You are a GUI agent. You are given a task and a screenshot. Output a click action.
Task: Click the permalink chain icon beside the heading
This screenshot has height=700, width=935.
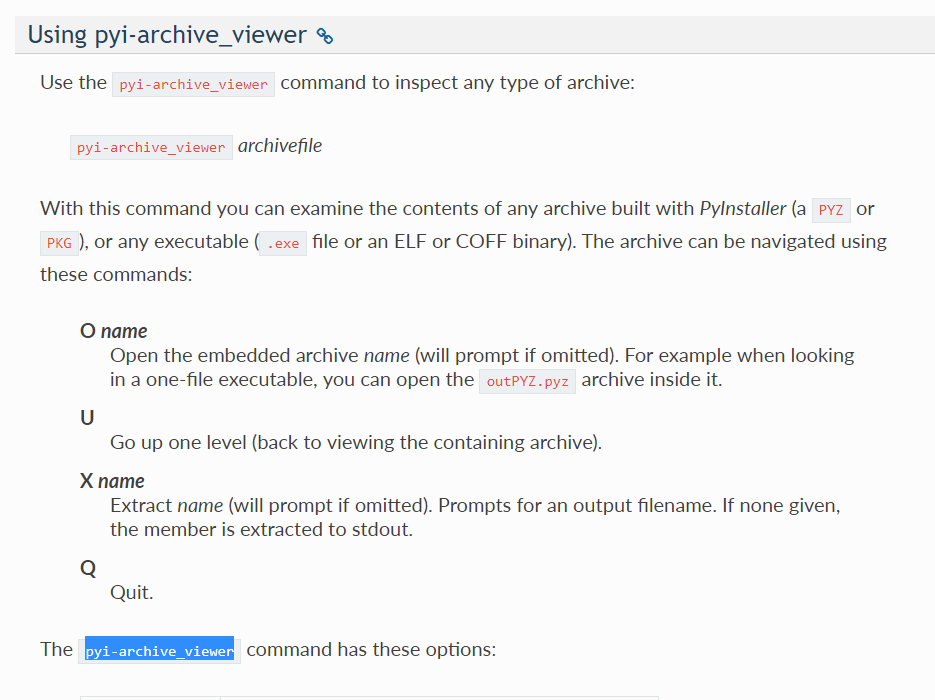(x=324, y=36)
